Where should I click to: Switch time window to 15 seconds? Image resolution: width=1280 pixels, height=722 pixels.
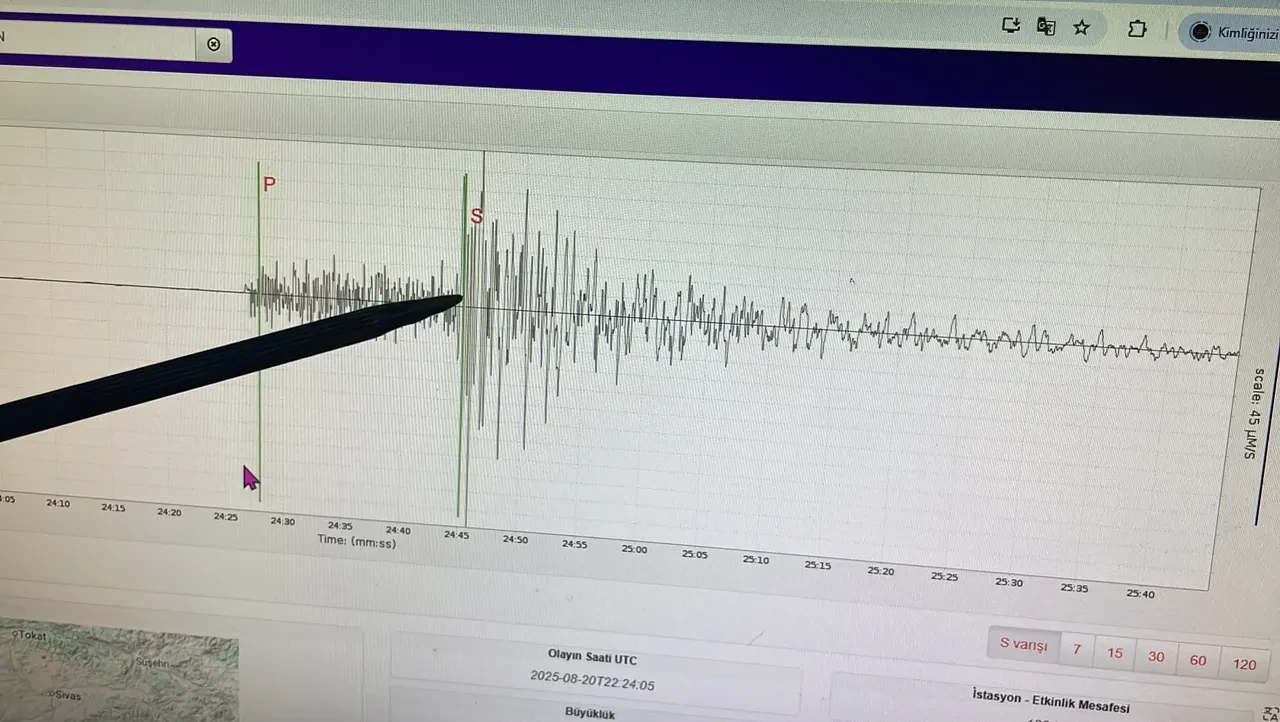click(x=1114, y=653)
